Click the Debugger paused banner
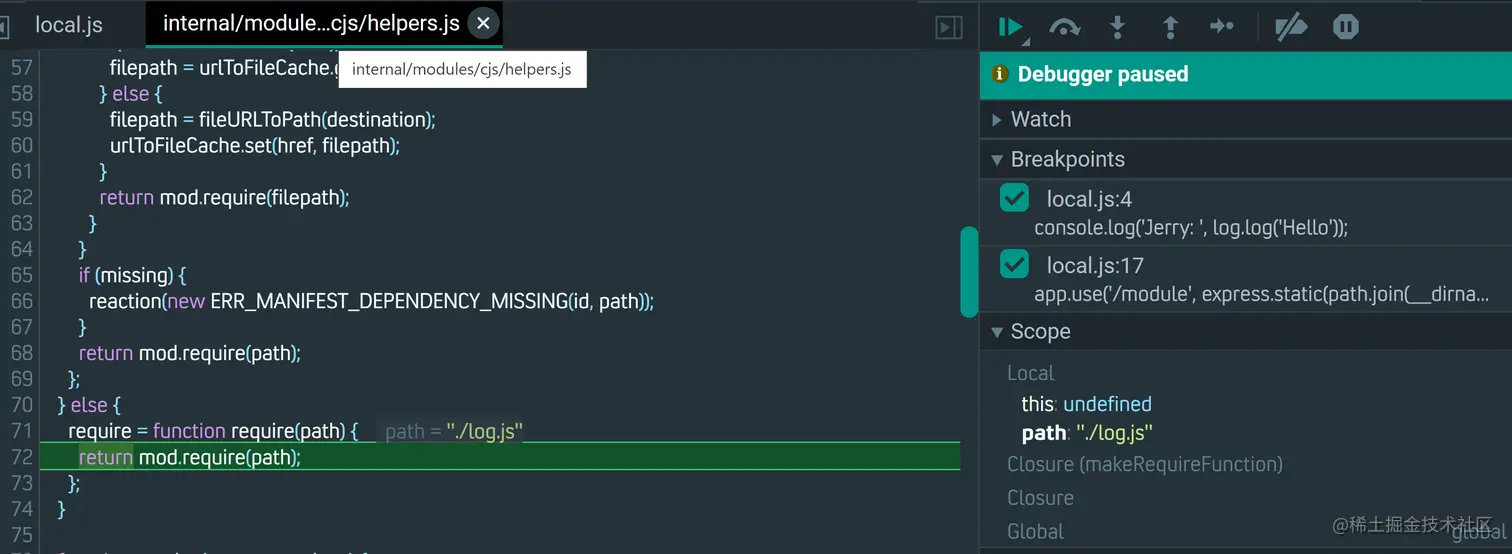The image size is (1512, 554). [x=1246, y=74]
